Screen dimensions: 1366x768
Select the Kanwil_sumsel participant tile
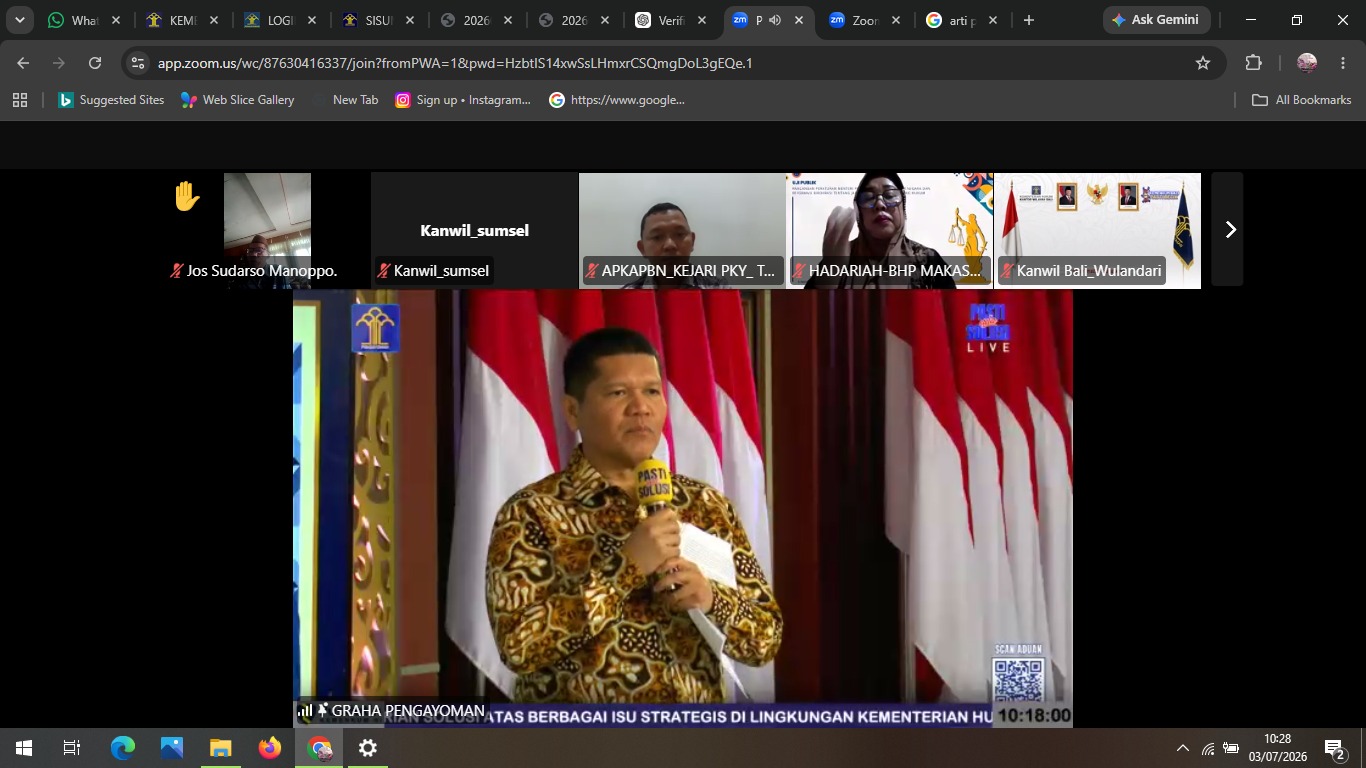pos(474,230)
